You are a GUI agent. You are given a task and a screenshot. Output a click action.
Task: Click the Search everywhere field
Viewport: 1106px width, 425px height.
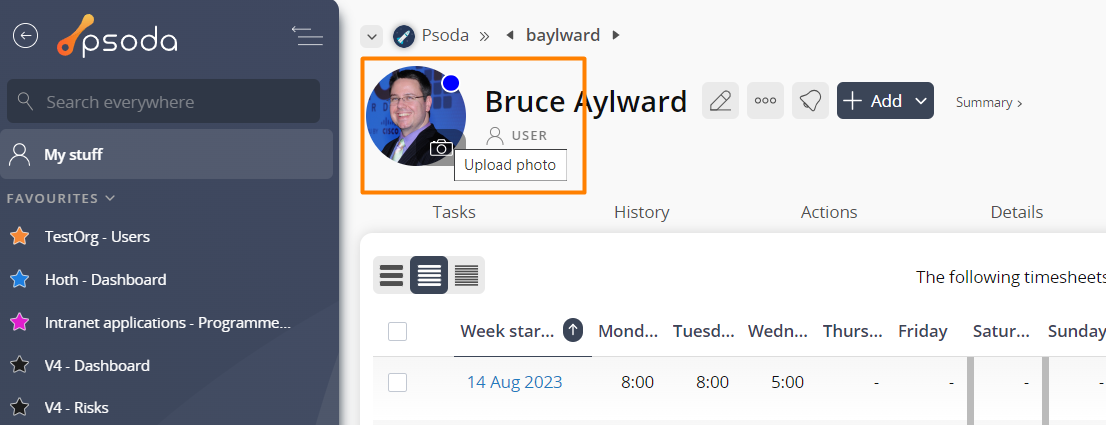[x=163, y=101]
